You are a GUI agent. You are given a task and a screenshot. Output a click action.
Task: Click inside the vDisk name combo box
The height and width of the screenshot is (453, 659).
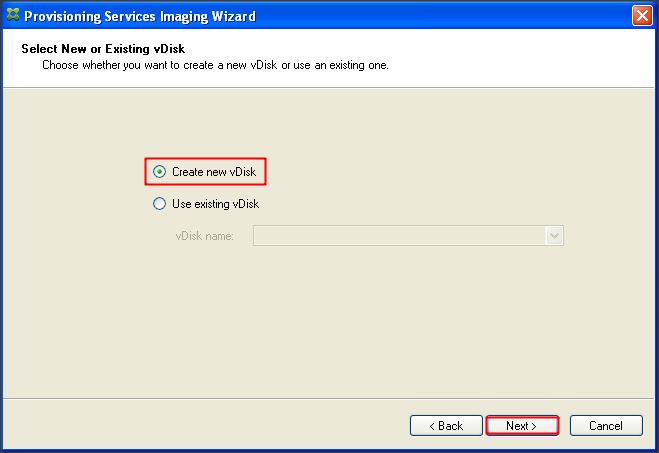tap(398, 235)
